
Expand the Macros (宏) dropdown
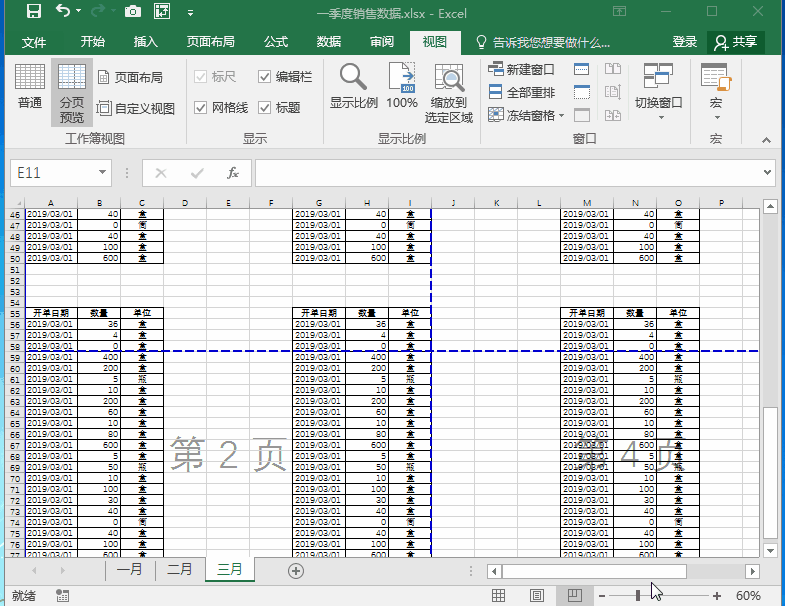pyautogui.click(x=715, y=103)
